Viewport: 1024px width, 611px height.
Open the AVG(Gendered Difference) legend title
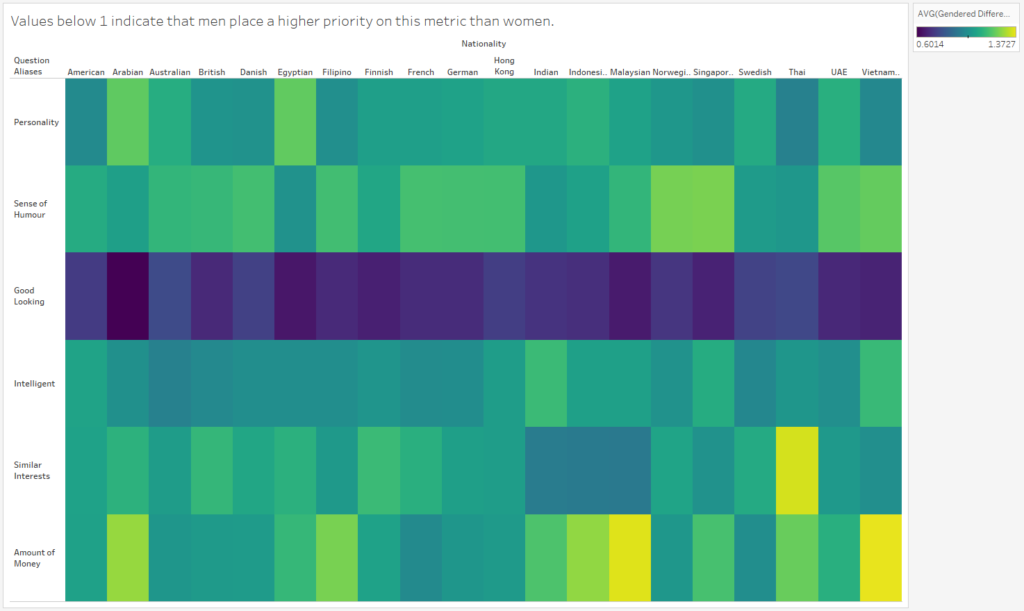[x=962, y=14]
